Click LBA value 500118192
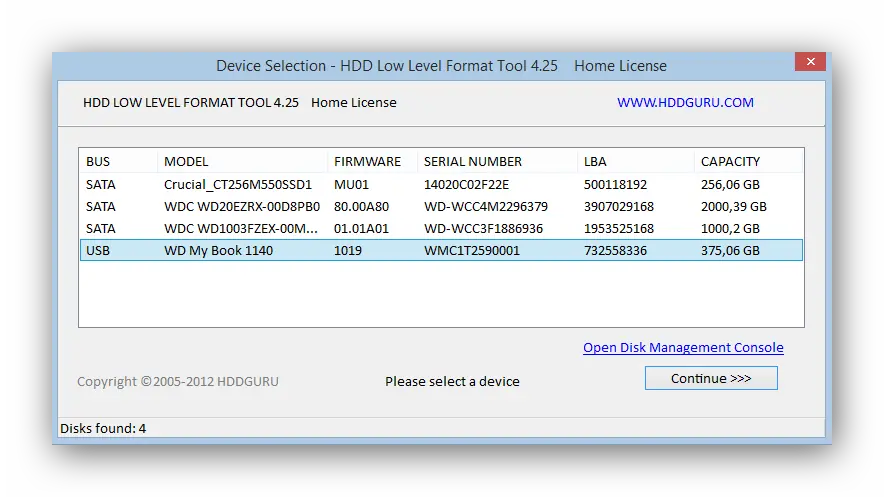884x497 pixels. (x=615, y=184)
